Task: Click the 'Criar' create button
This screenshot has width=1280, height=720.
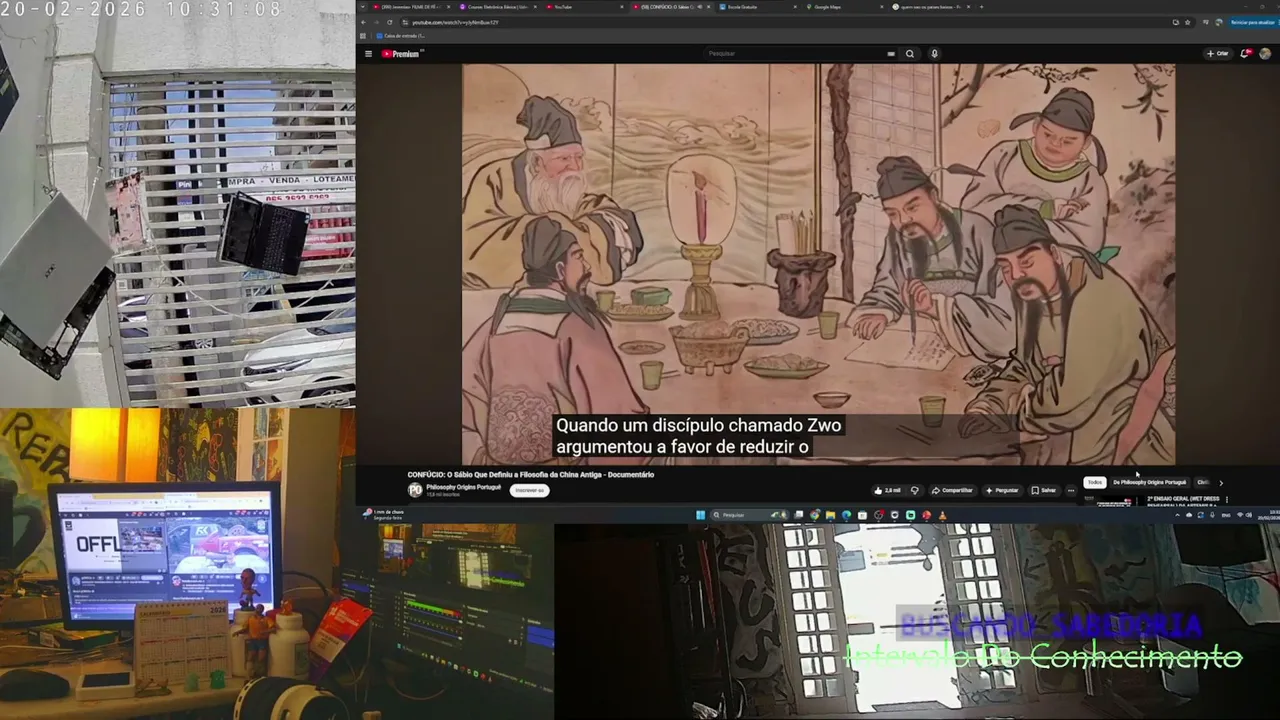Action: point(1217,54)
